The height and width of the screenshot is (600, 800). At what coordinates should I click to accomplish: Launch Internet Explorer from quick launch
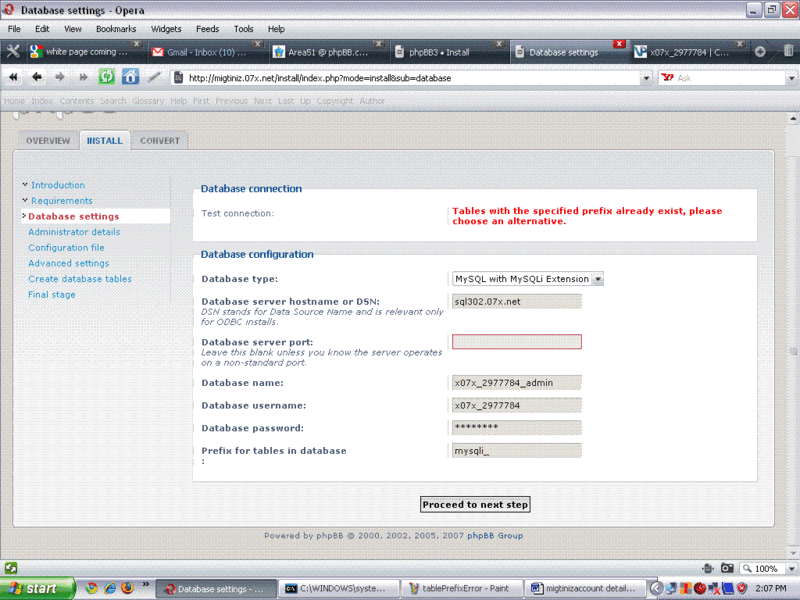pyautogui.click(x=110, y=588)
